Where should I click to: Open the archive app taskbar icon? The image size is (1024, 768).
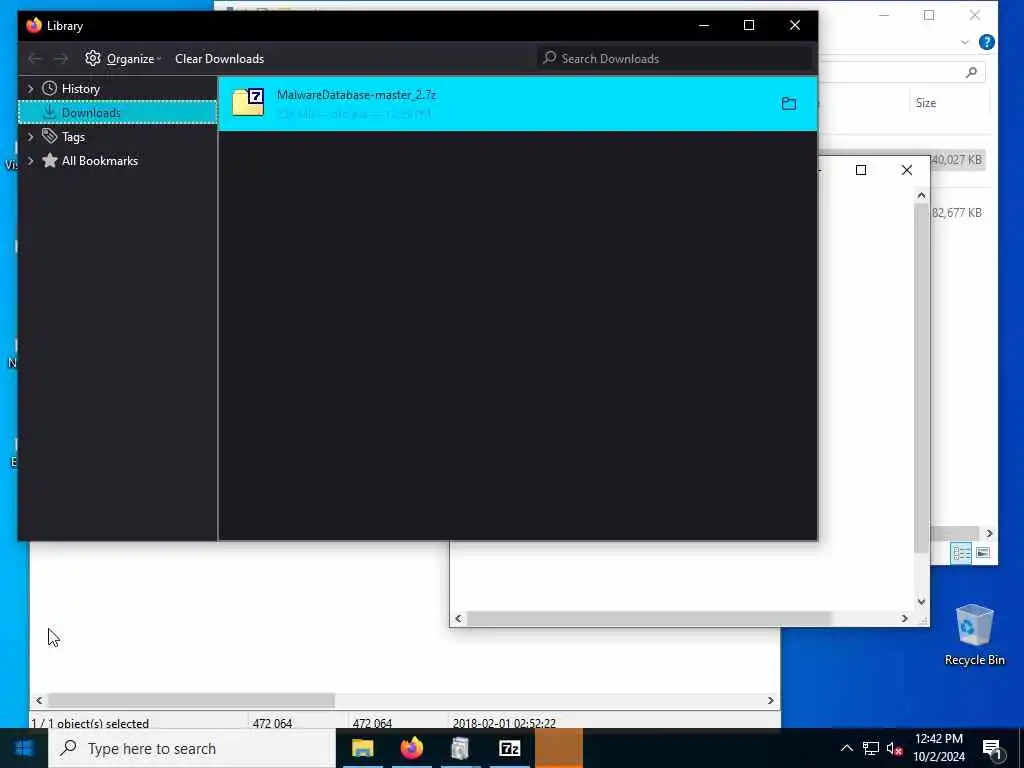(460, 748)
